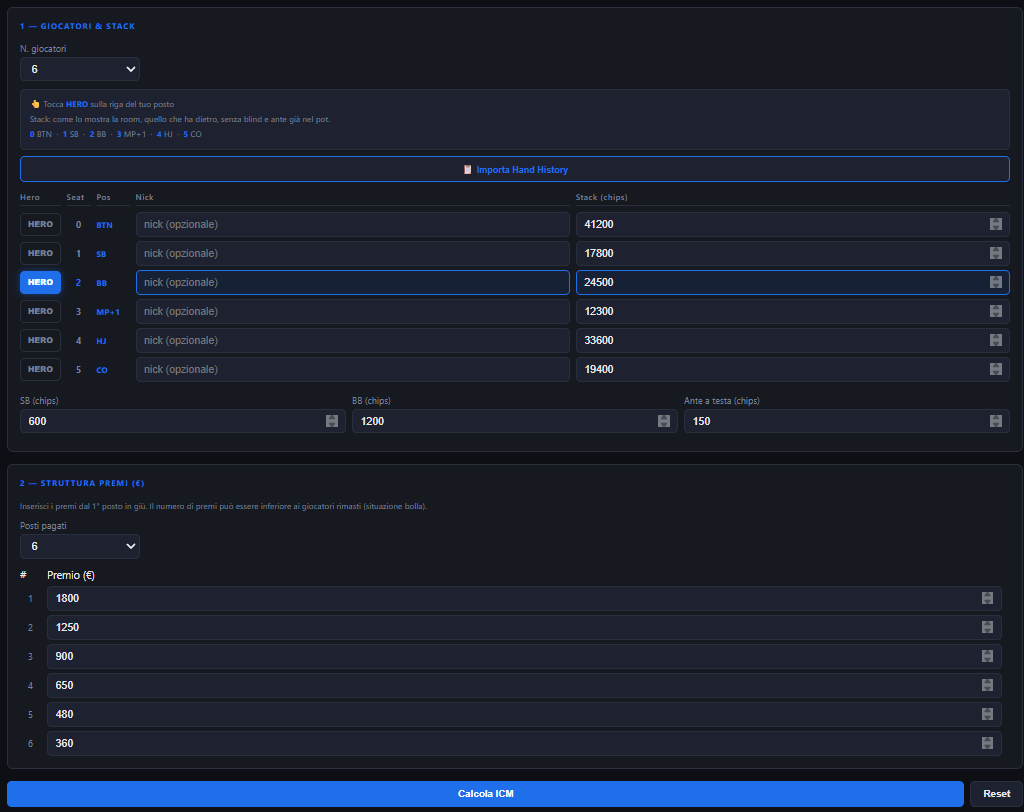Focus the nick field for CO seat

(x=353, y=369)
